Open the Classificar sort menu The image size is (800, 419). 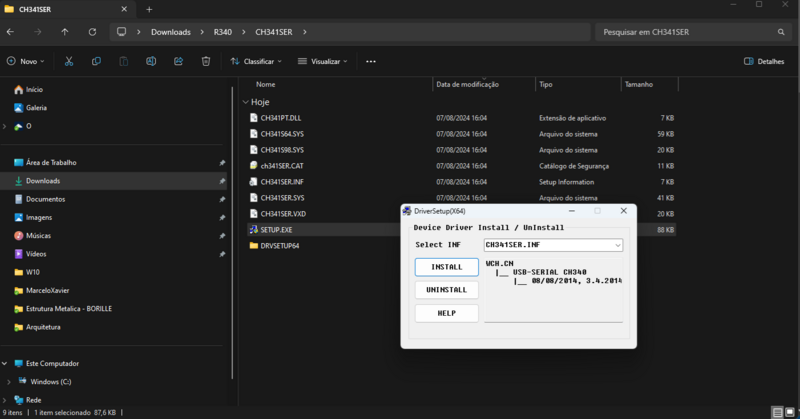tap(256, 61)
